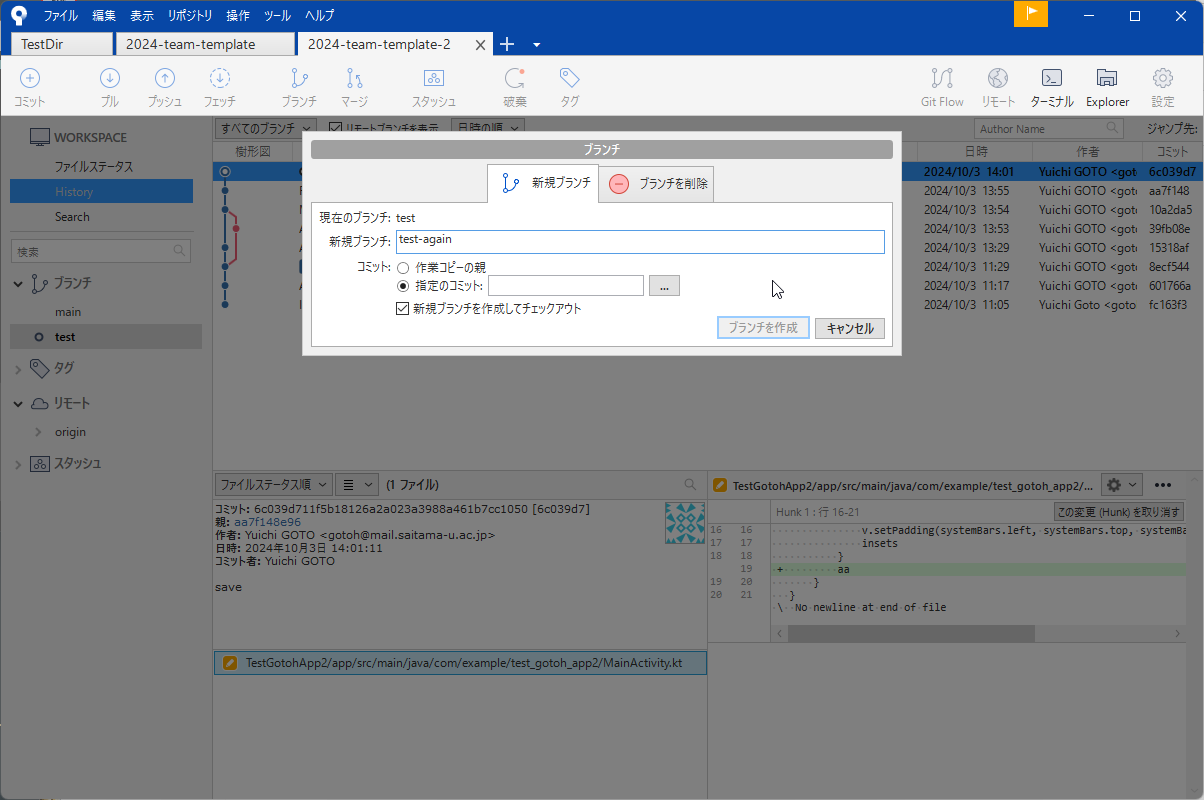
Task: Click the Merge (マージ) toolbar icon
Action: coord(354,78)
